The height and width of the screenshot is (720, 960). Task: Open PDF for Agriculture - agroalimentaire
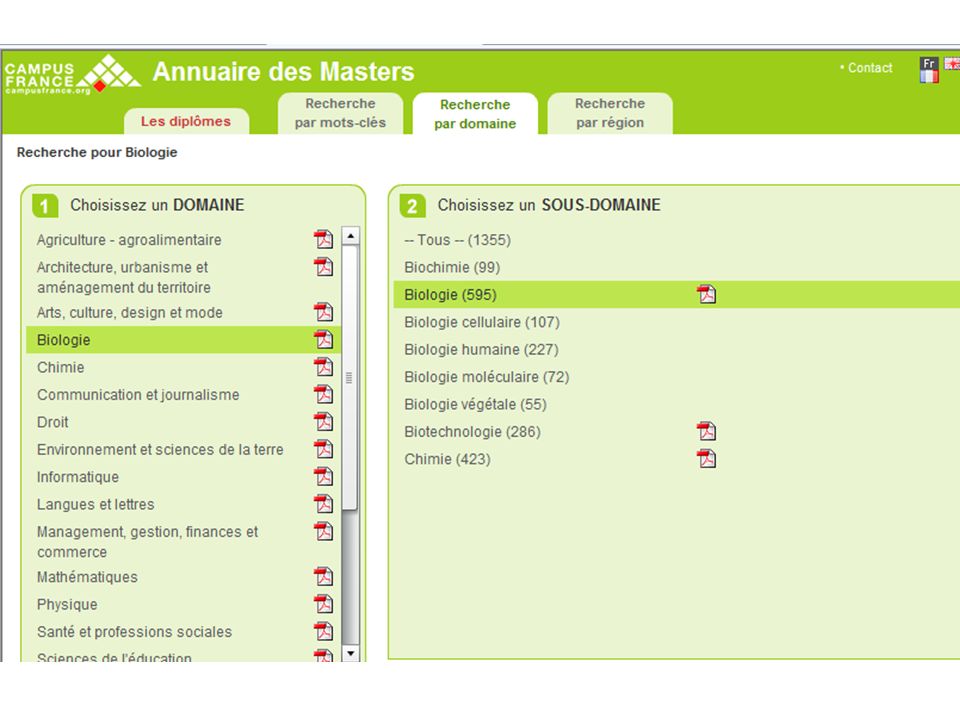pyautogui.click(x=323, y=239)
